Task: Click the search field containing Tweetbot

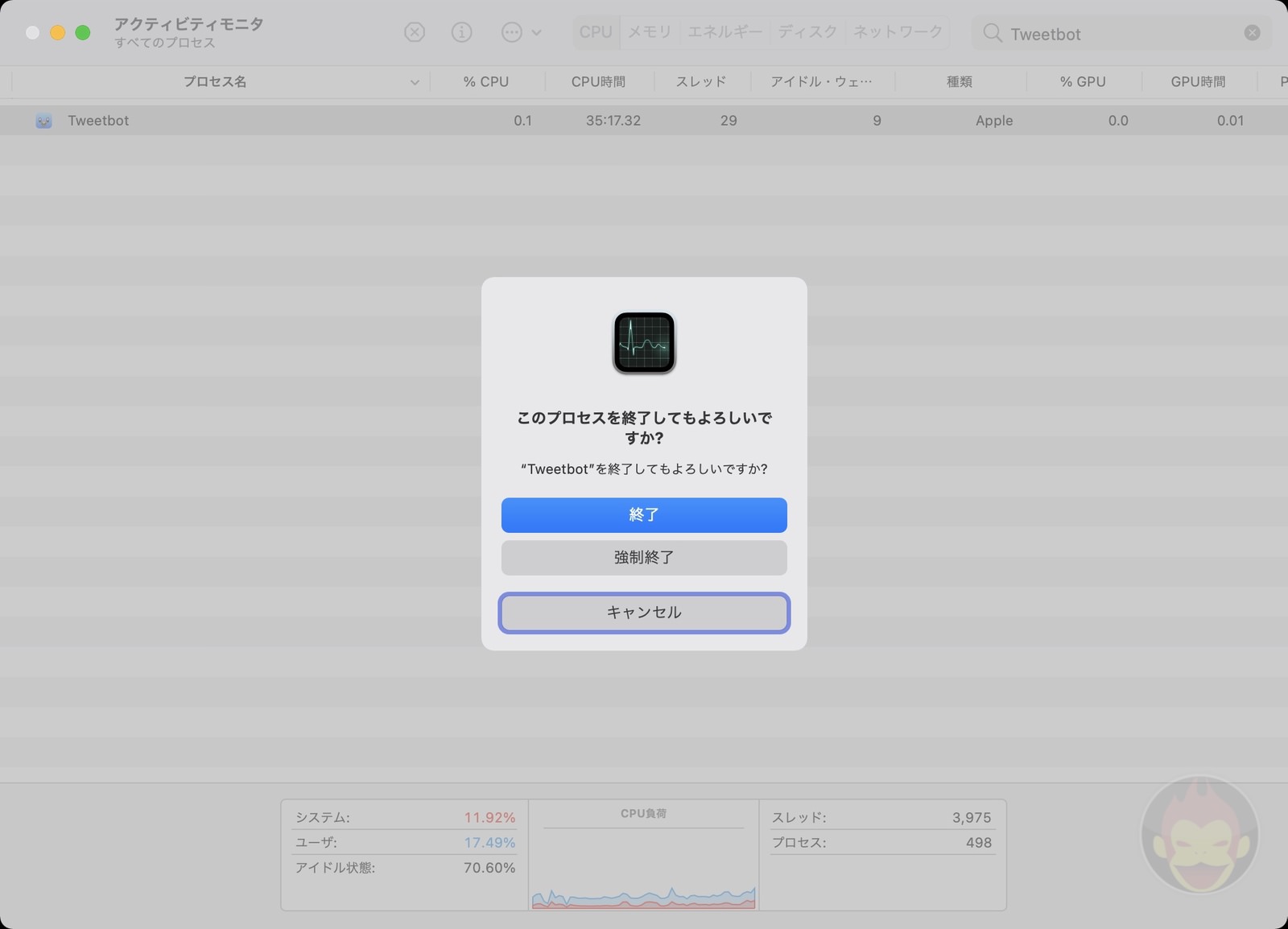Action: pyautogui.click(x=1122, y=33)
